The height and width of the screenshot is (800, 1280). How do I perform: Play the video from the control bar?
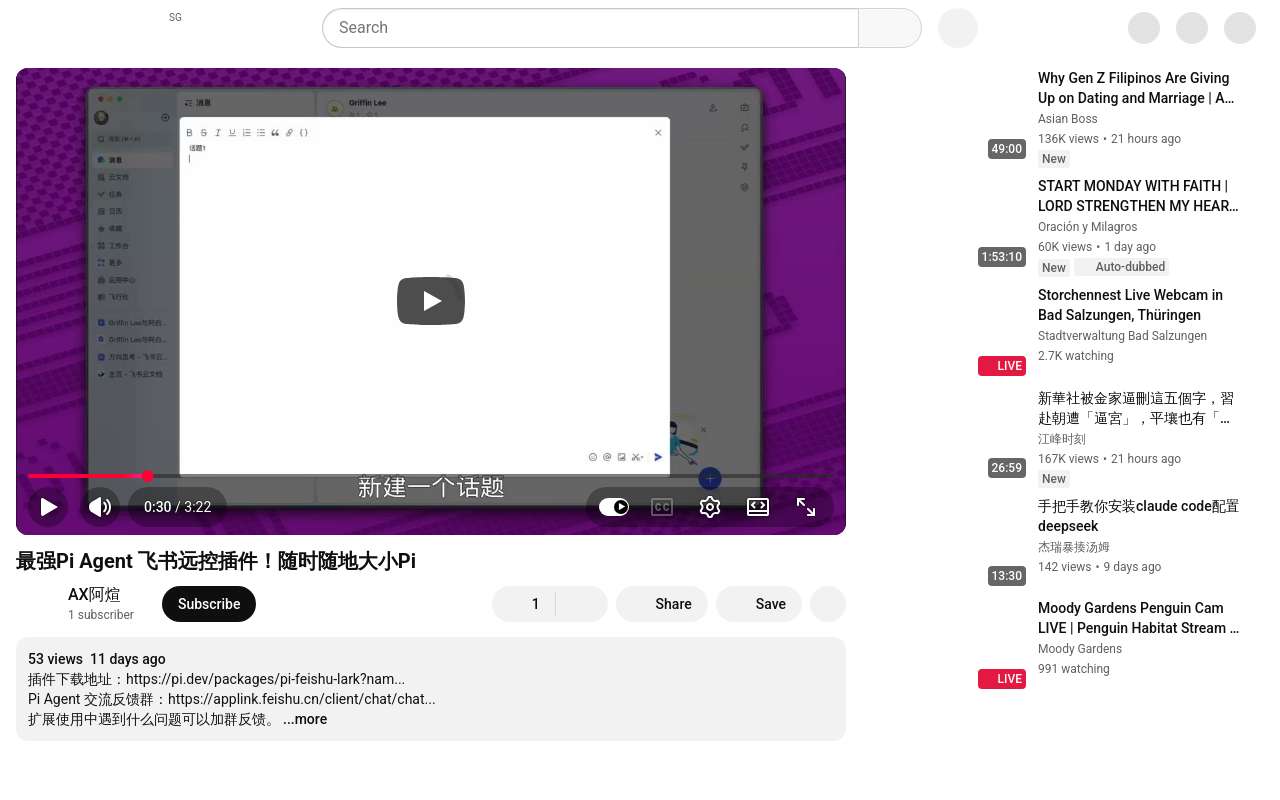point(48,507)
